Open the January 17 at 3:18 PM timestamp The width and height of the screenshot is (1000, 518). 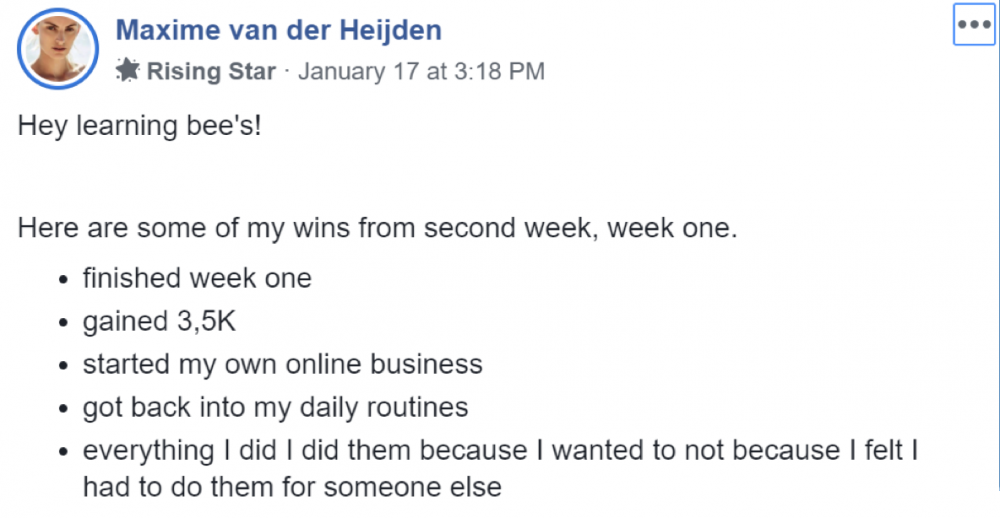click(422, 71)
